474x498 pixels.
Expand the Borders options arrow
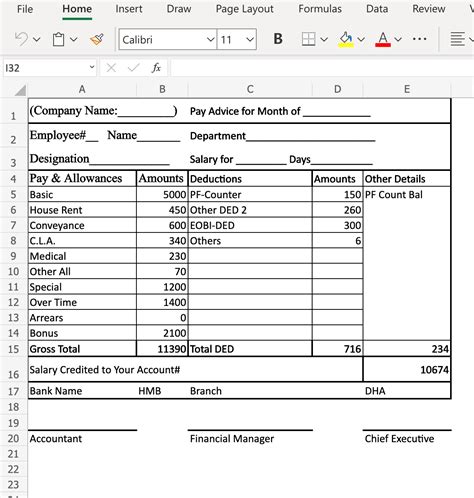[324, 40]
